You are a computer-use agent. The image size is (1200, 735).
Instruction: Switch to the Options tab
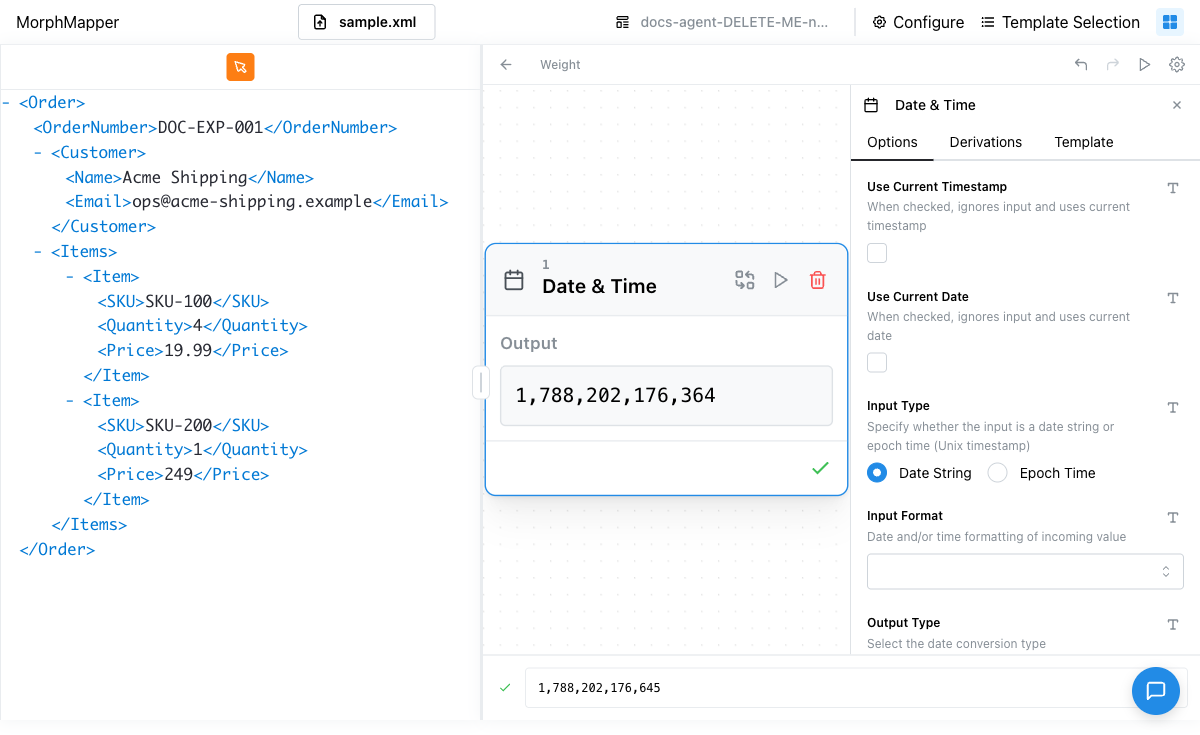point(892,142)
